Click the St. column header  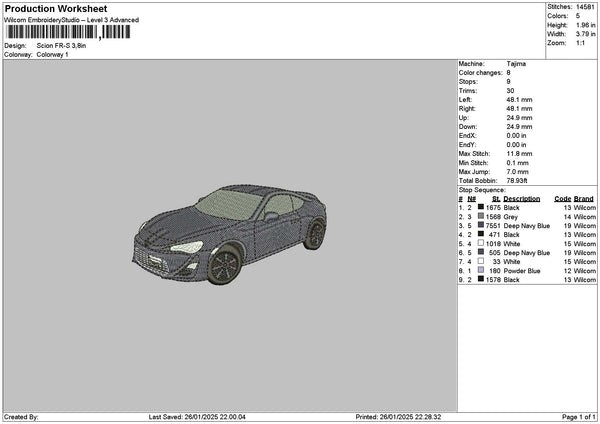tap(493, 198)
